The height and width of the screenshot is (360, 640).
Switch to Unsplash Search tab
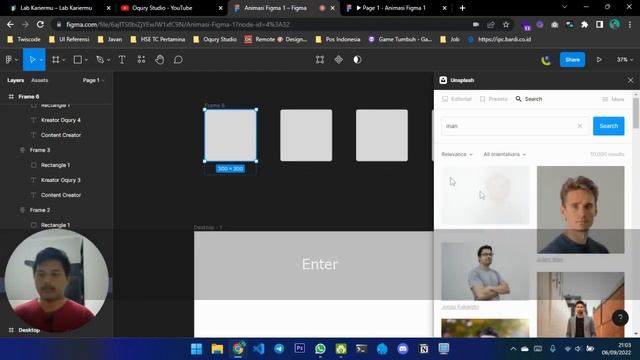click(x=529, y=99)
